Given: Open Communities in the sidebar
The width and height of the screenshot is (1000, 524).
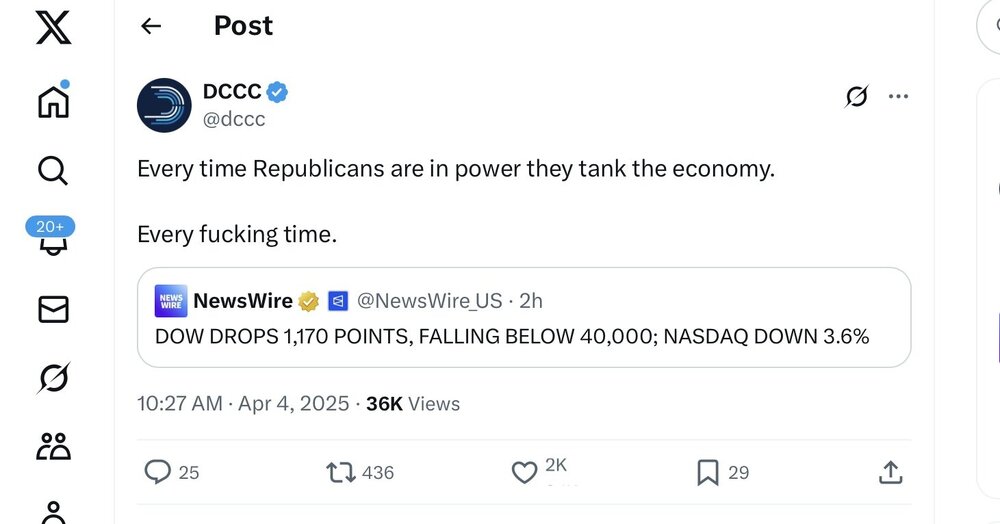Looking at the screenshot, I should point(53,446).
